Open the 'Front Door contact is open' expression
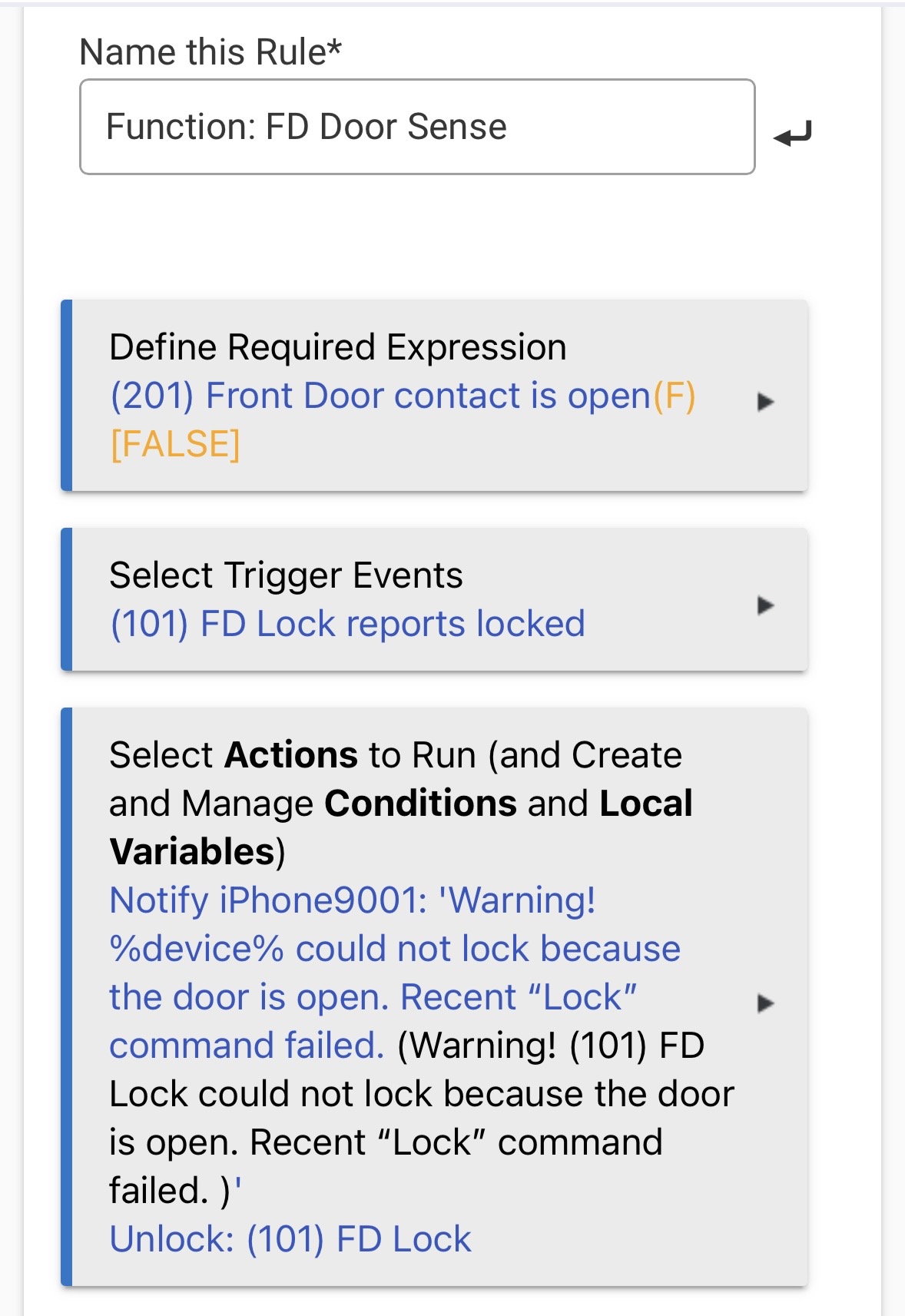This screenshot has width=905, height=1316. (x=380, y=396)
